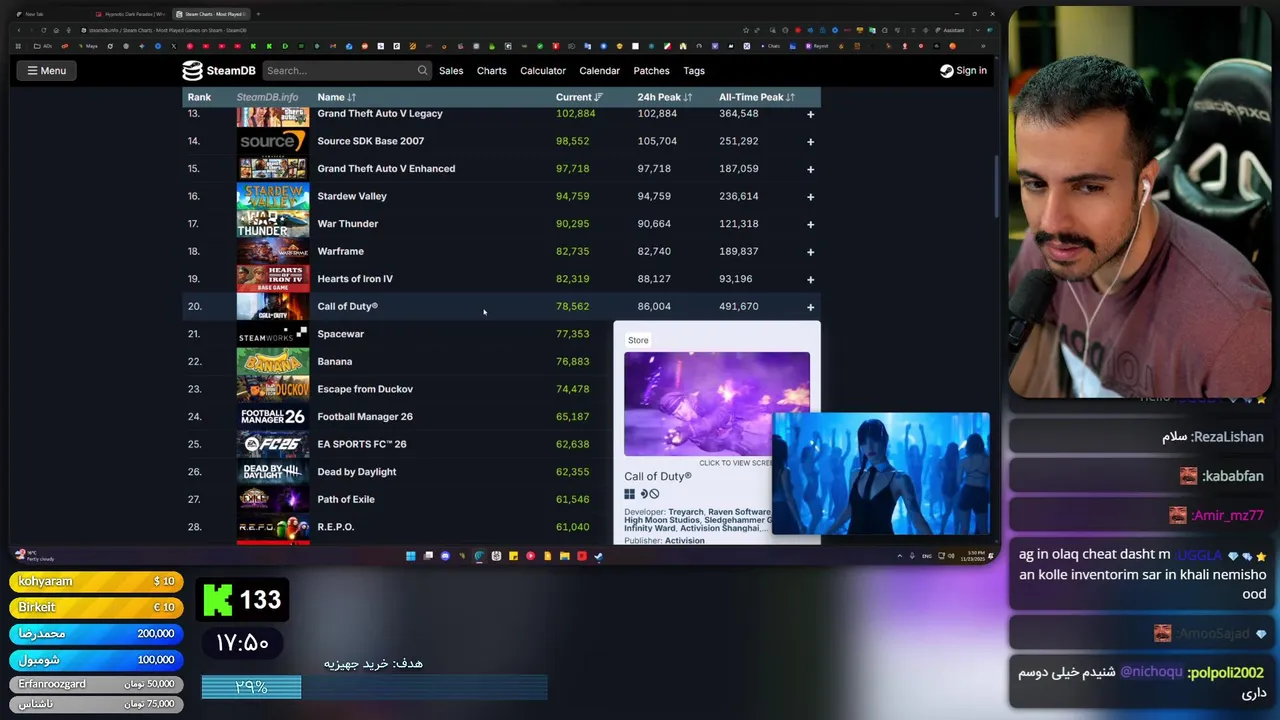Open Call of Duty game link
Screen dimensions: 1280x720
pyautogui.click(x=347, y=306)
